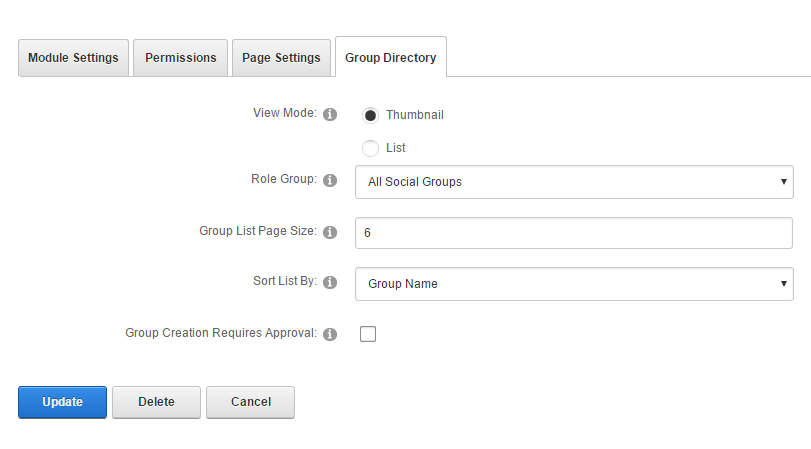Click info icon beside Role Group
This screenshot has width=811, height=449.
[x=330, y=180]
